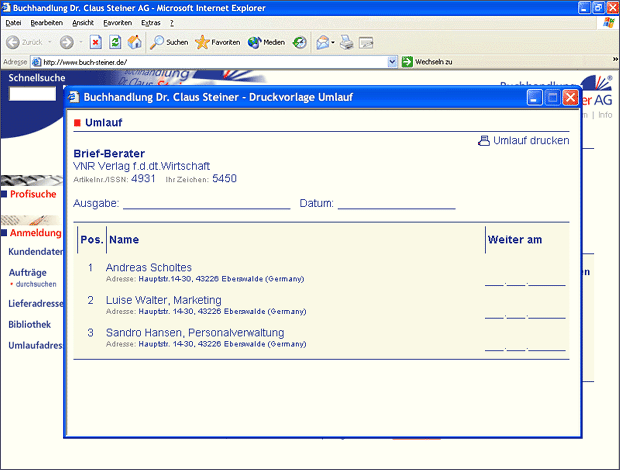Click the Brief-Berater title text
The height and width of the screenshot is (470, 620).
coord(109,153)
